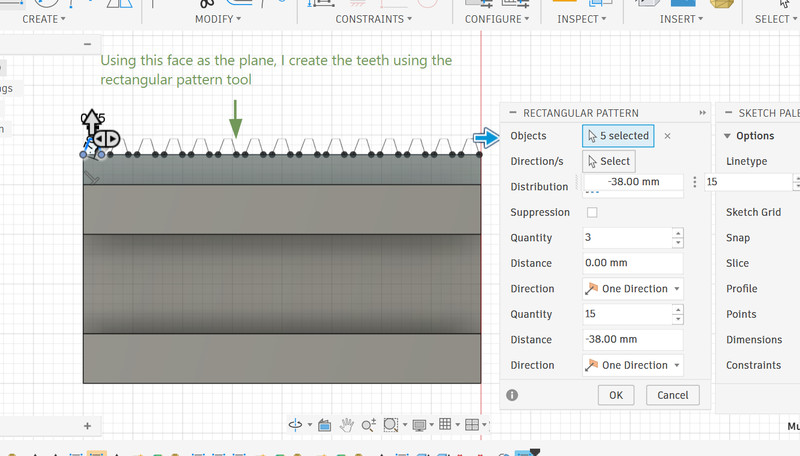Screen dimensions: 800x456
Task: Confirm the pattern with OK
Action: point(616,395)
